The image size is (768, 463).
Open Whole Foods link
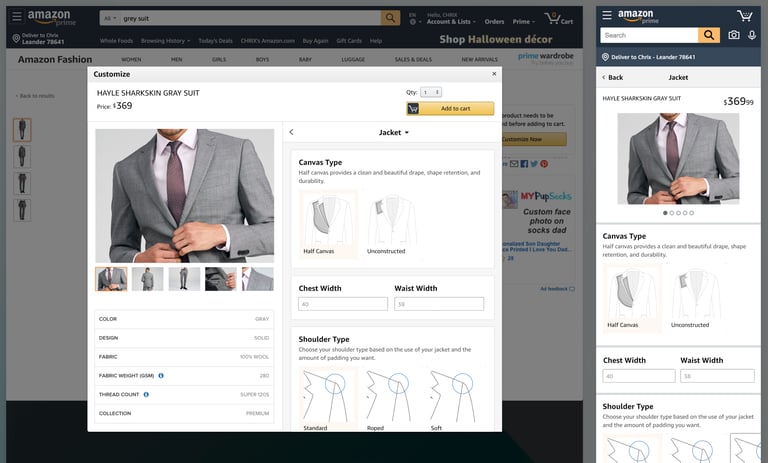point(116,41)
